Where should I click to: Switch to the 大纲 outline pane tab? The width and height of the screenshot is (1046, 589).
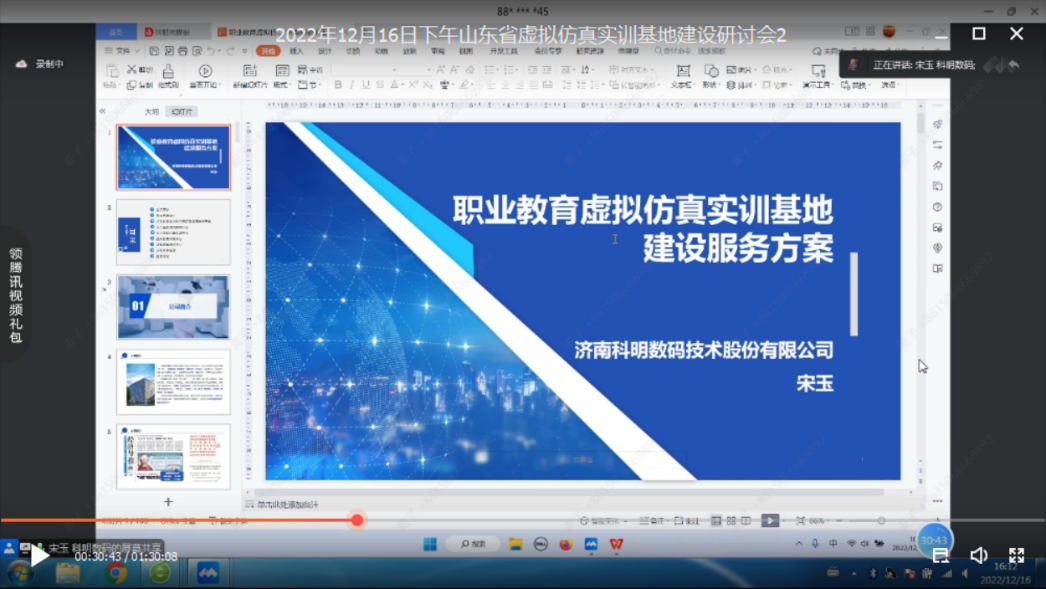point(152,111)
